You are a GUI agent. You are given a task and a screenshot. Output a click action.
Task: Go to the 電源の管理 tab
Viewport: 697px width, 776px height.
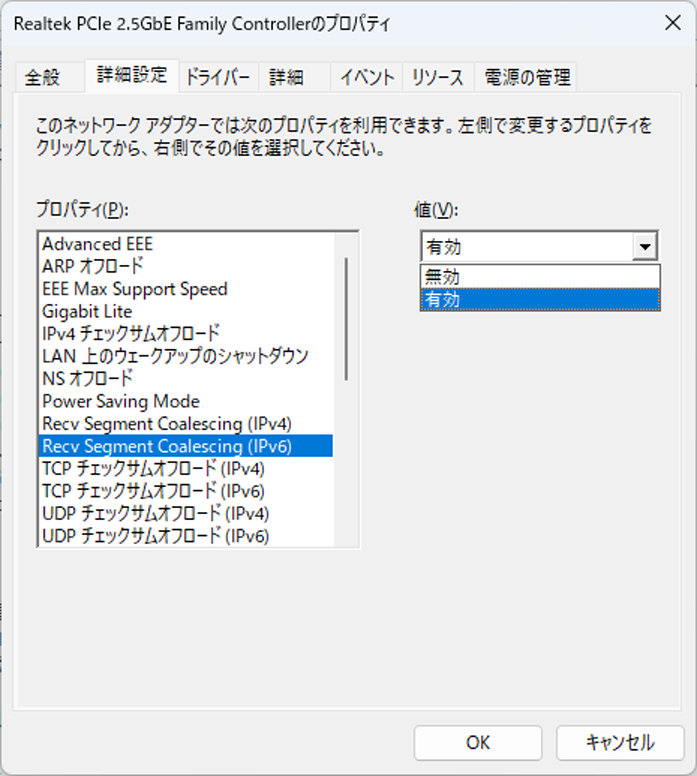pyautogui.click(x=526, y=77)
